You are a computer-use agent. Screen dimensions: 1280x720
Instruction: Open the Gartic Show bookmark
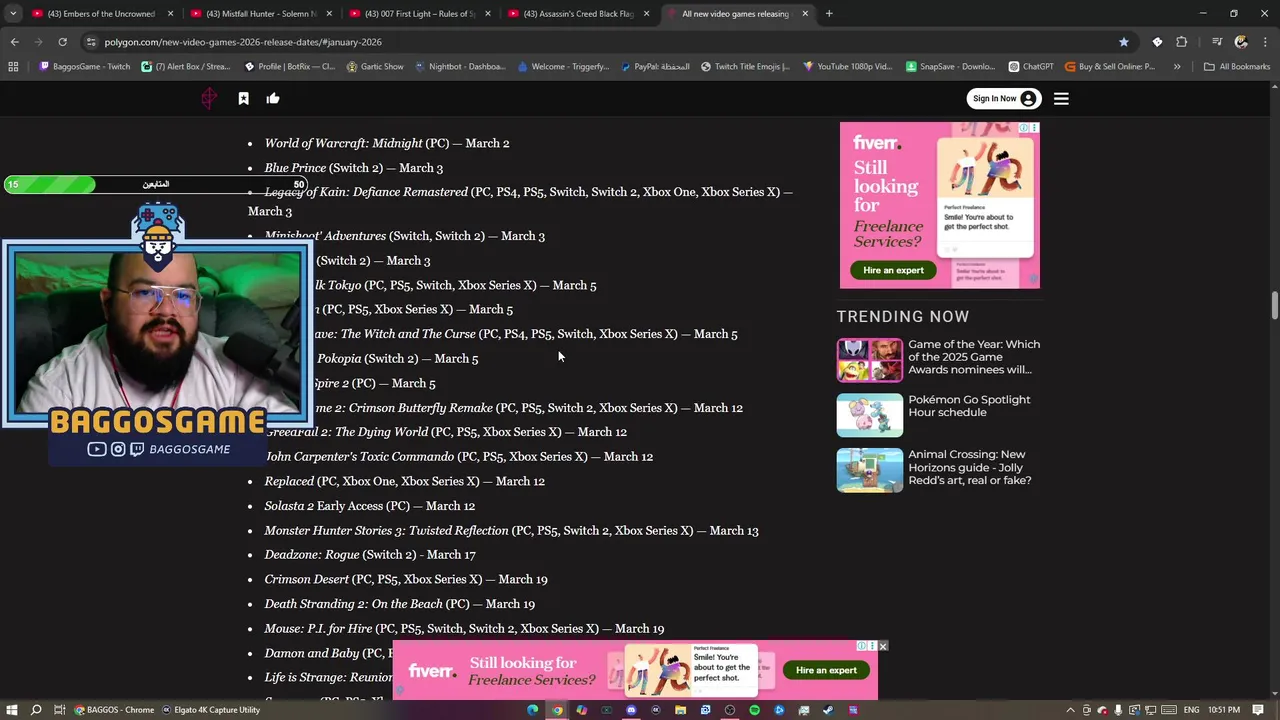click(x=375, y=67)
